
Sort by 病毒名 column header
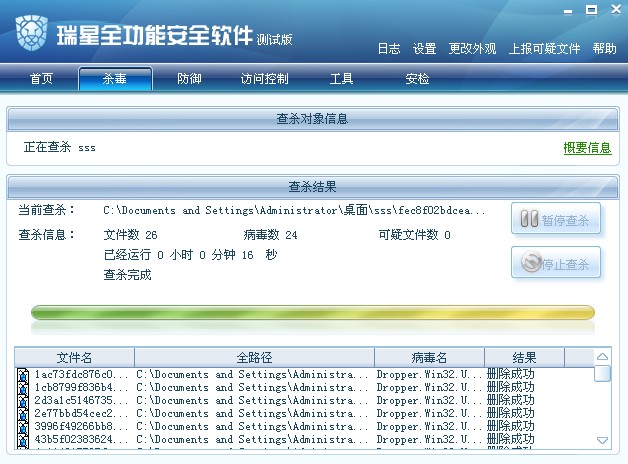click(x=429, y=357)
